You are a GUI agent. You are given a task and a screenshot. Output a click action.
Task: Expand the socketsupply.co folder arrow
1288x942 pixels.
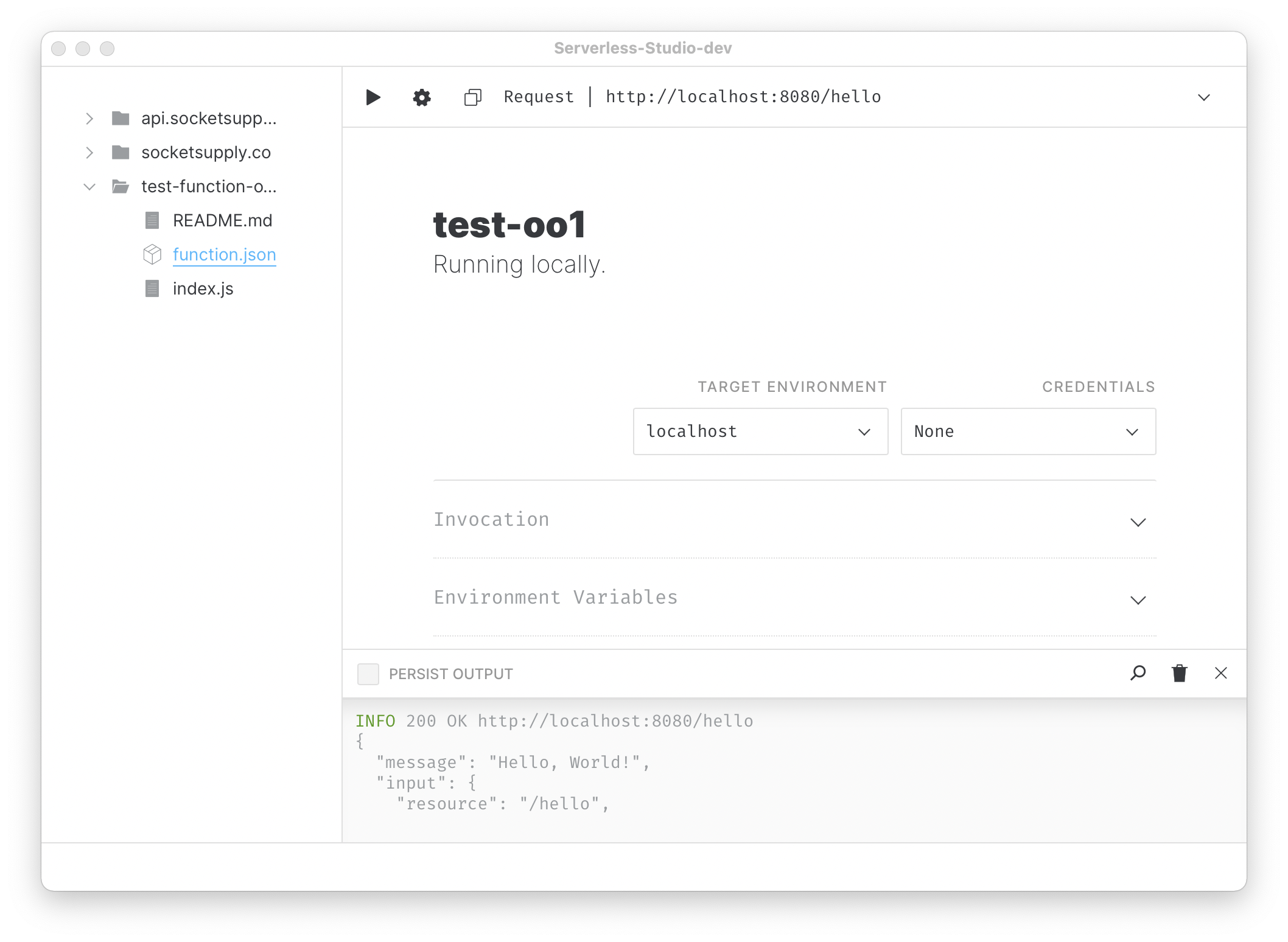89,152
